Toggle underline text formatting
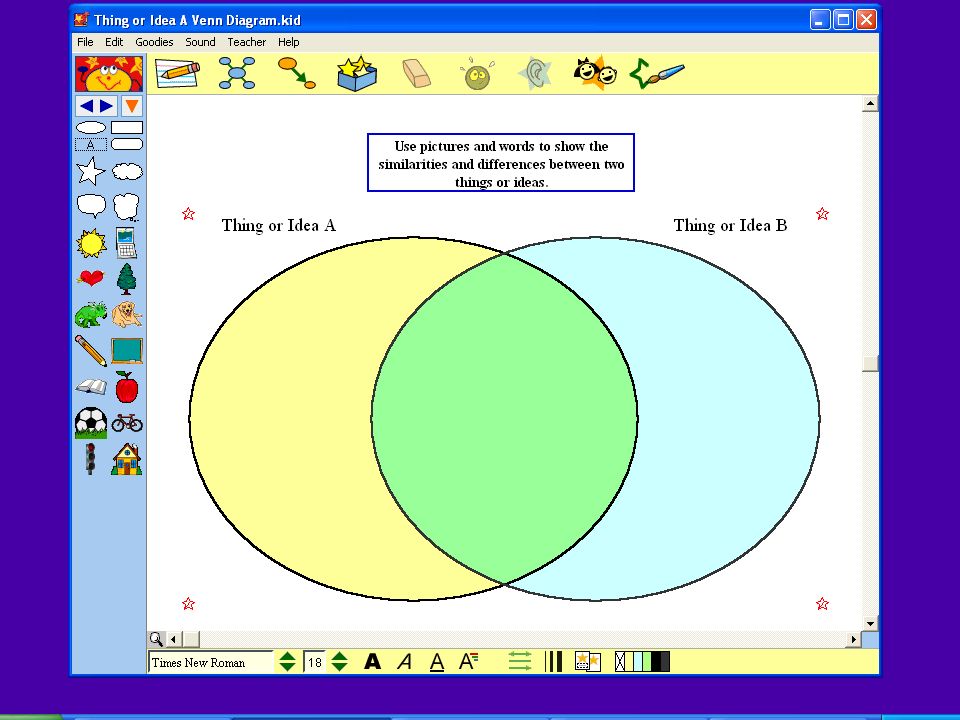Image resolution: width=960 pixels, height=720 pixels. coord(437,662)
